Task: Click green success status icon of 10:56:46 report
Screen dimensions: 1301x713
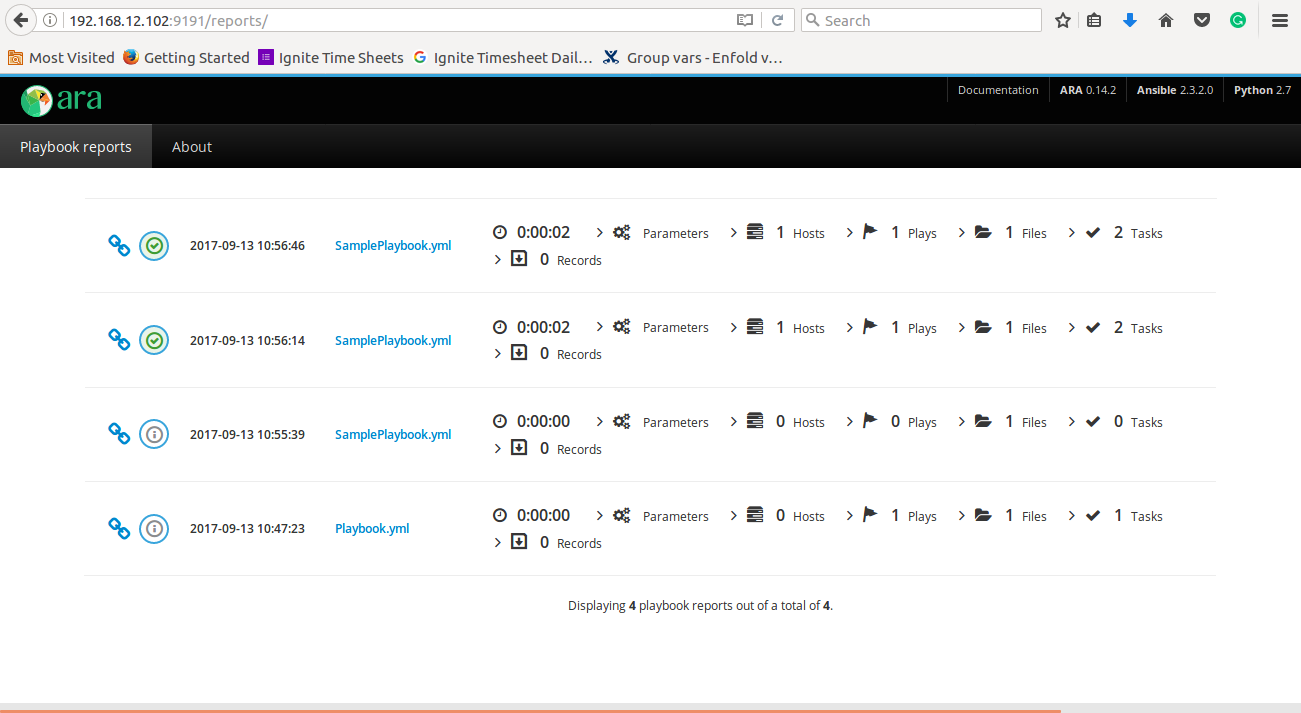Action: point(154,246)
